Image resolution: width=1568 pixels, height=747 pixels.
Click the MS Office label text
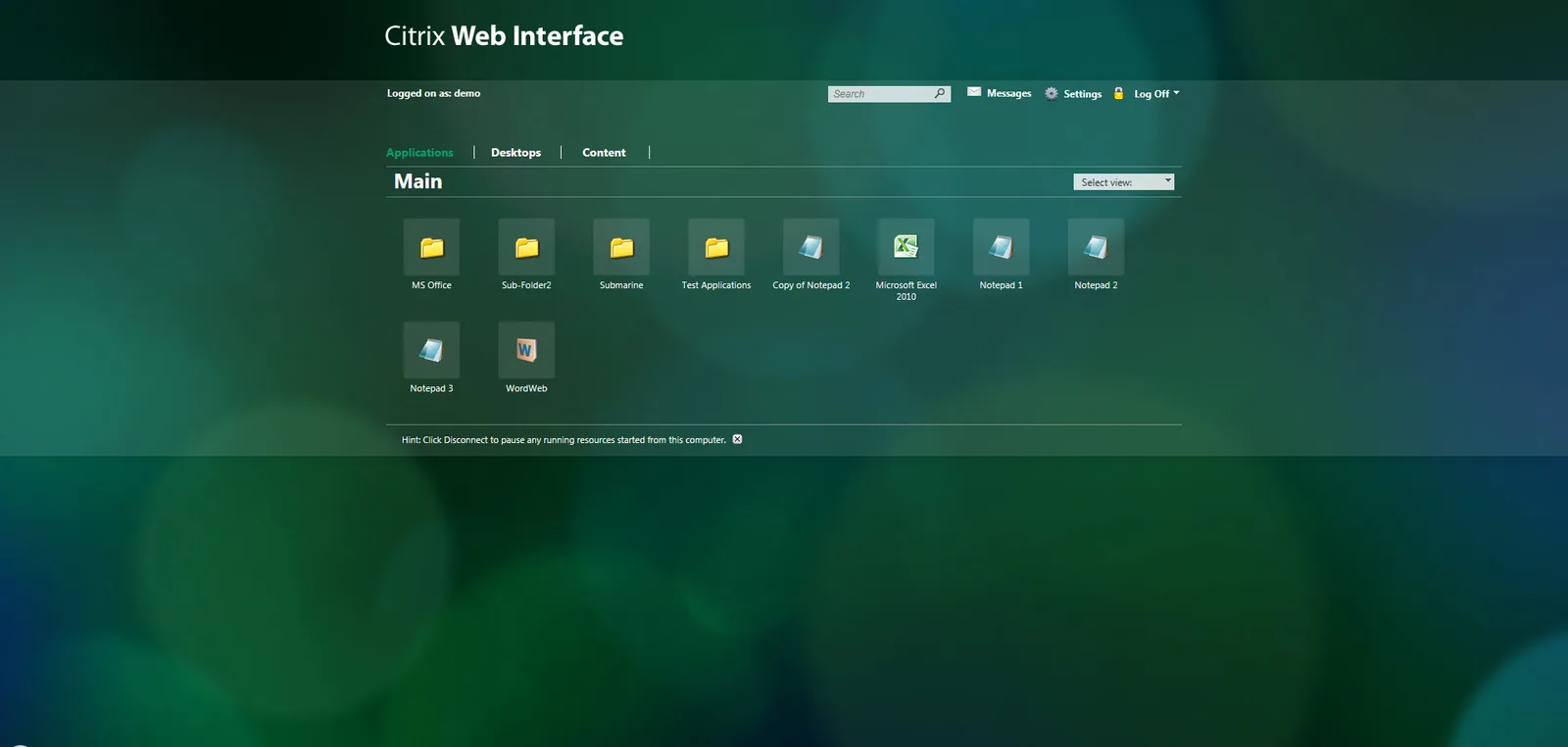coord(431,285)
